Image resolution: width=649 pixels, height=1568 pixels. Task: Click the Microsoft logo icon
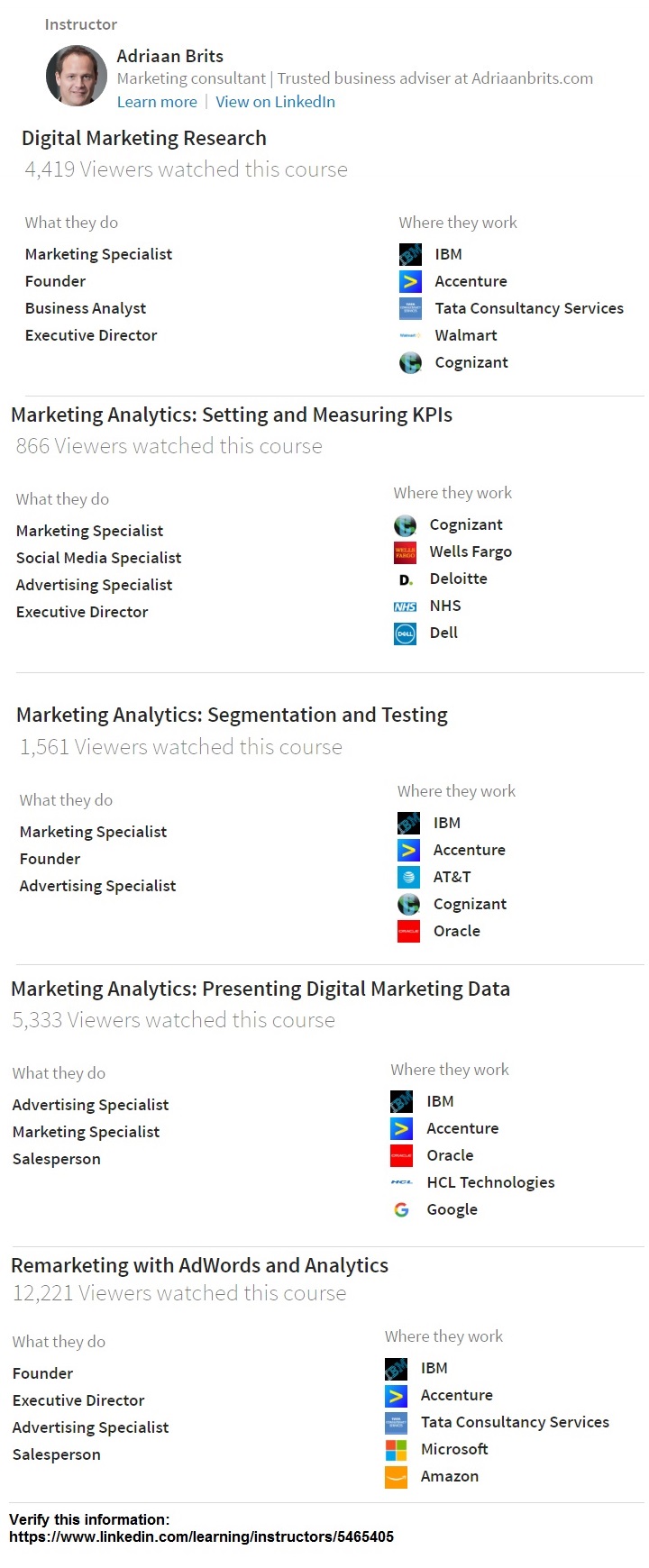tap(396, 1449)
